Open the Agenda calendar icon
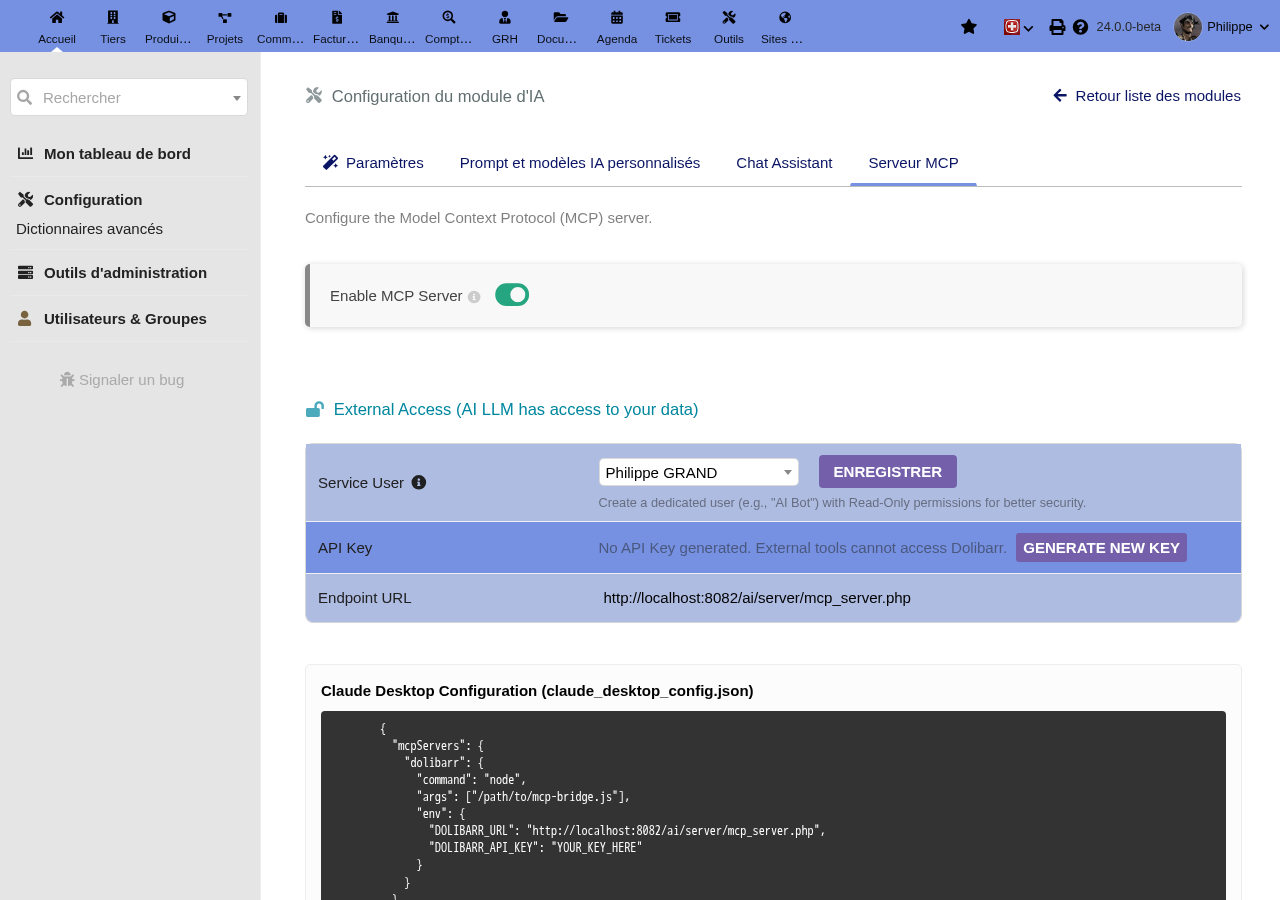The image size is (1280, 900). (x=617, y=17)
